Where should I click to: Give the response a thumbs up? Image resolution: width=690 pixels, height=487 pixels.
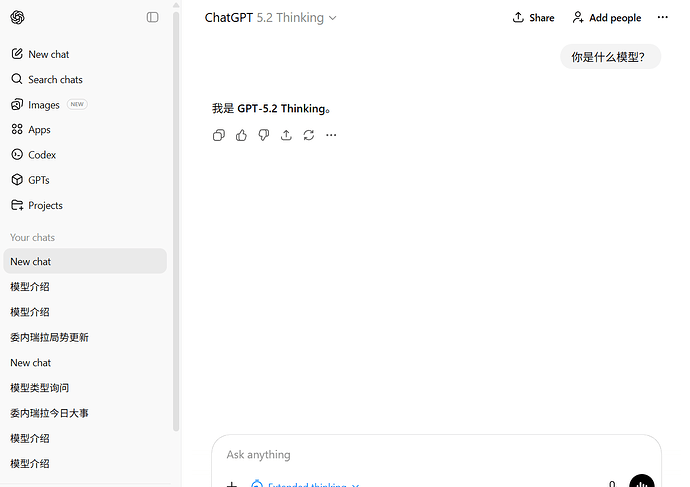[x=241, y=135]
